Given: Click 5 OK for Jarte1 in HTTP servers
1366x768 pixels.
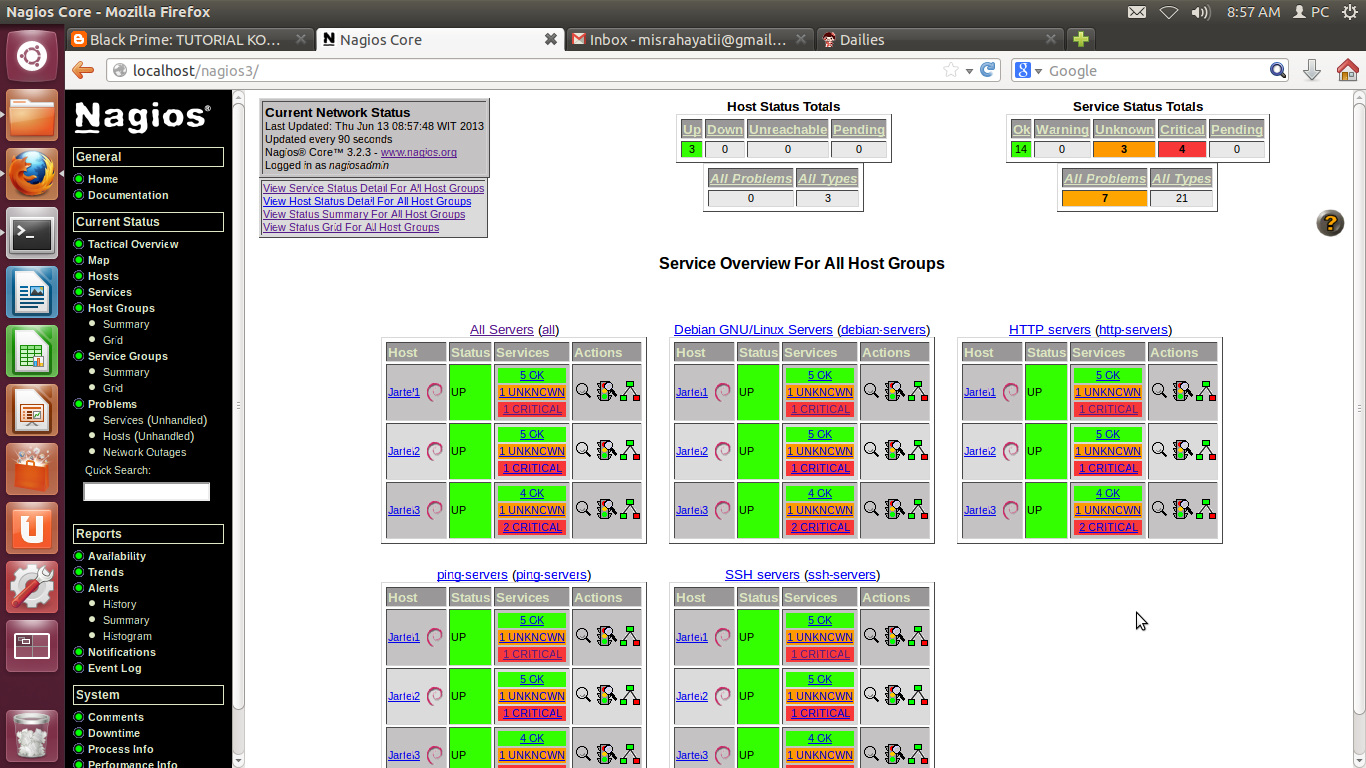Looking at the screenshot, I should (x=1108, y=375).
